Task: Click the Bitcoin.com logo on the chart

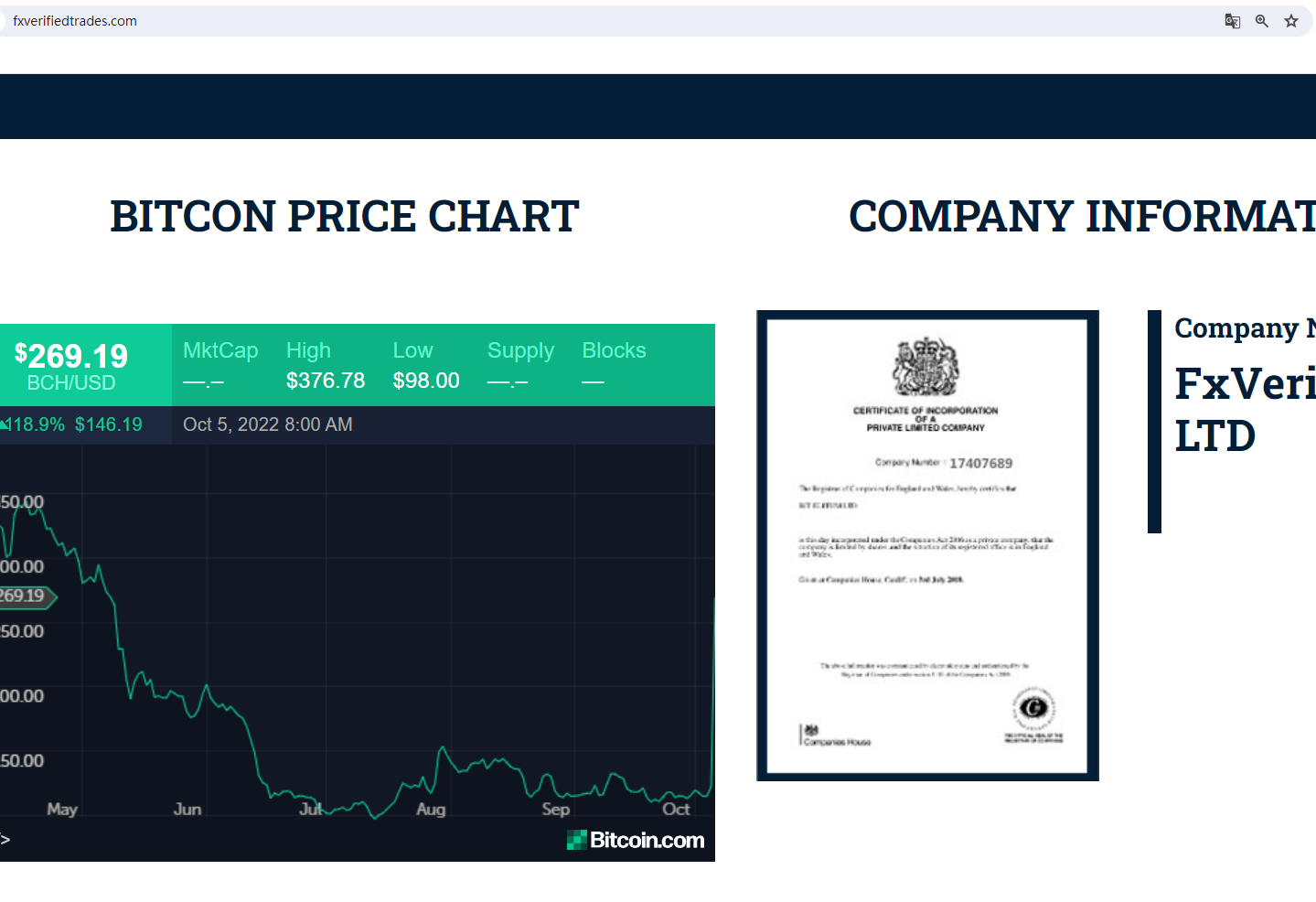Action: pos(636,840)
